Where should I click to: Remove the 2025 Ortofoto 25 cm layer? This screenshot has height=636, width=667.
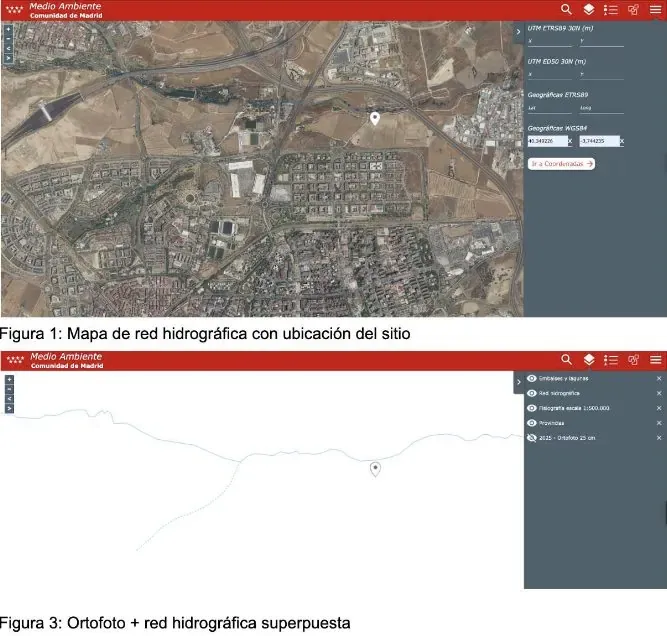point(659,438)
